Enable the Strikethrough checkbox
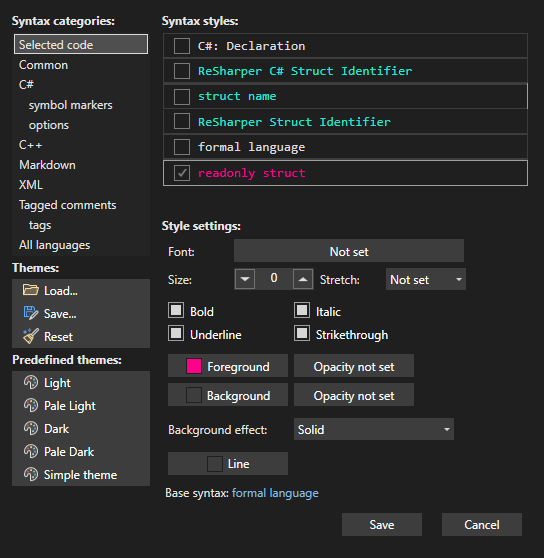 (302, 333)
